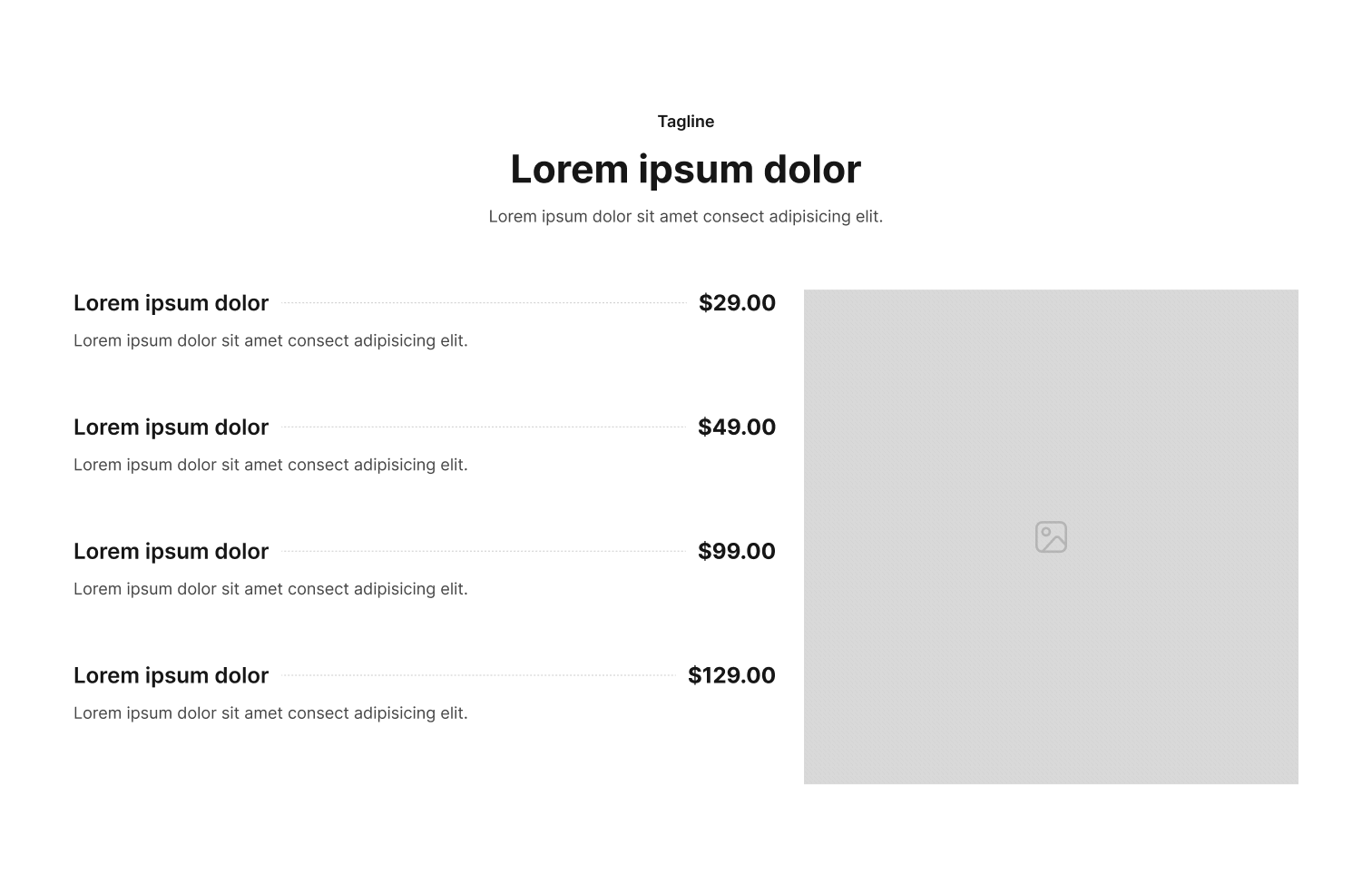Click the $99.00 price
This screenshot has height=894, width=1372.
[x=737, y=552]
